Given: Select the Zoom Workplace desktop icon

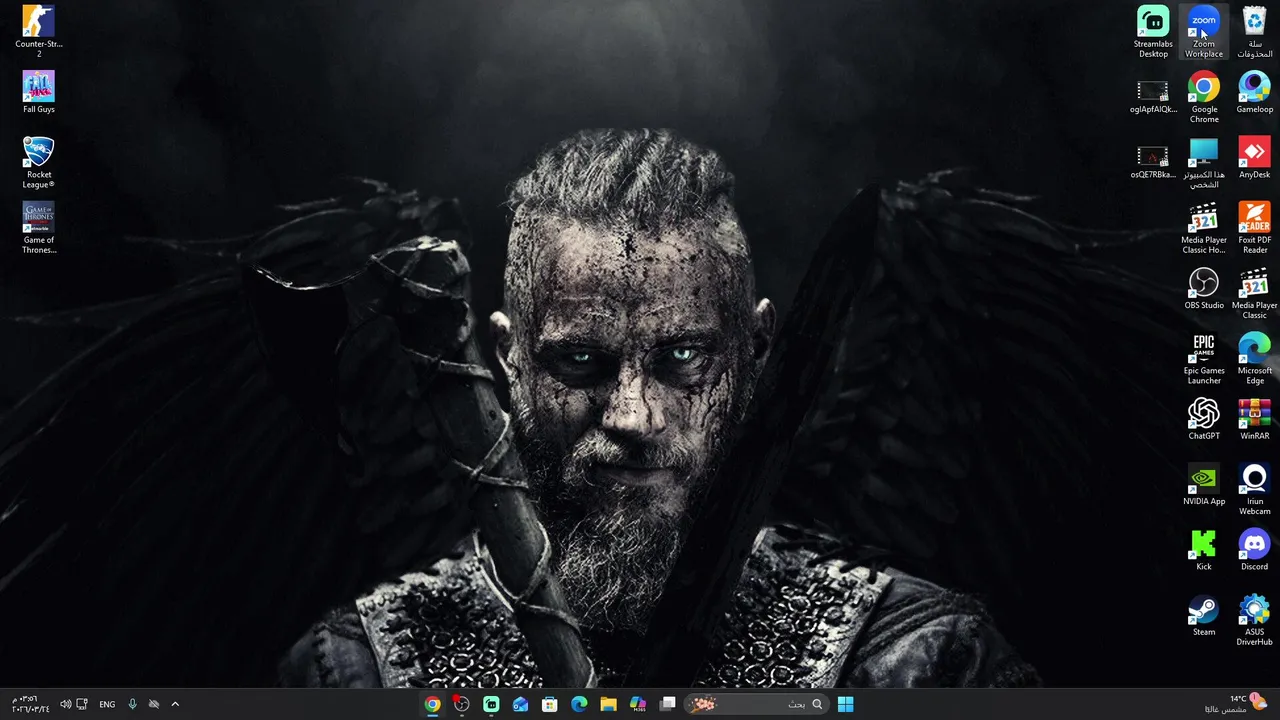Looking at the screenshot, I should 1204,32.
